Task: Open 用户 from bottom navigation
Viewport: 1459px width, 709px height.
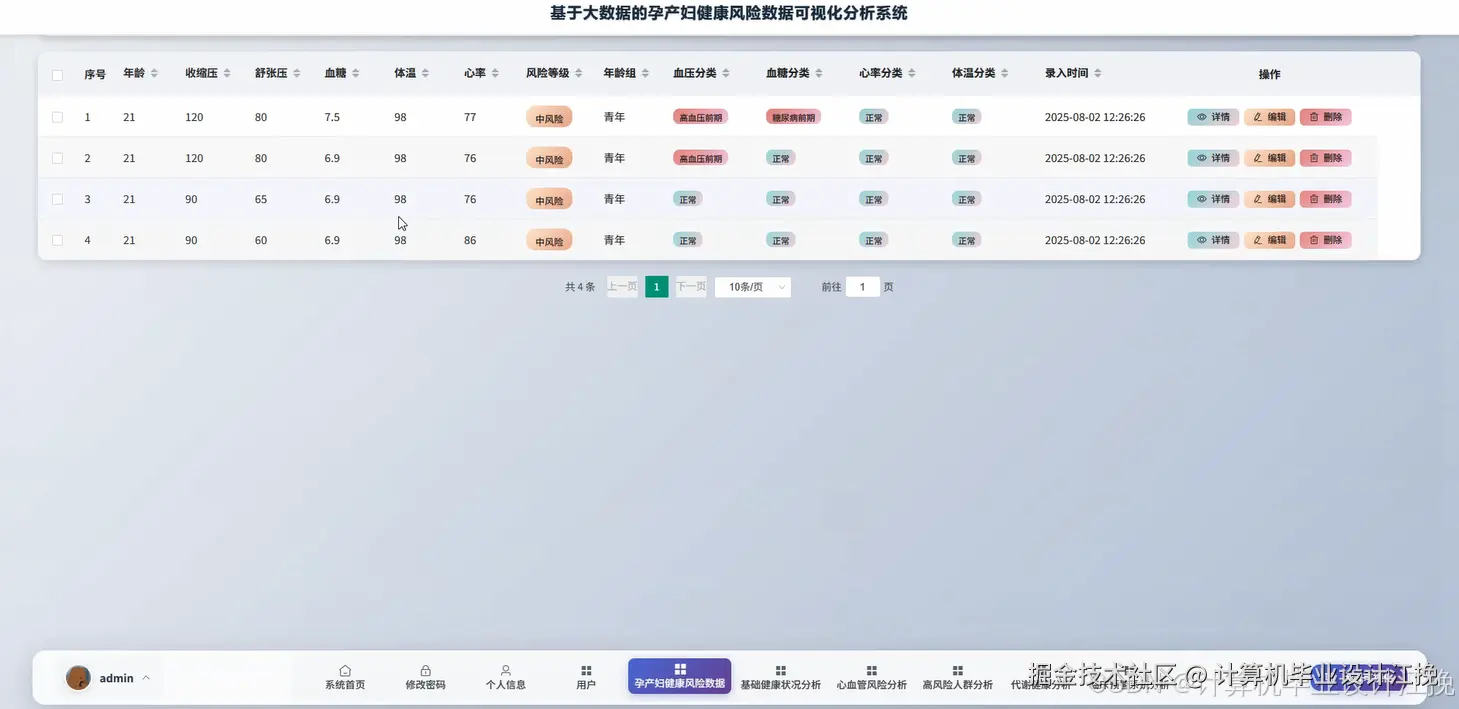Action: (586, 678)
